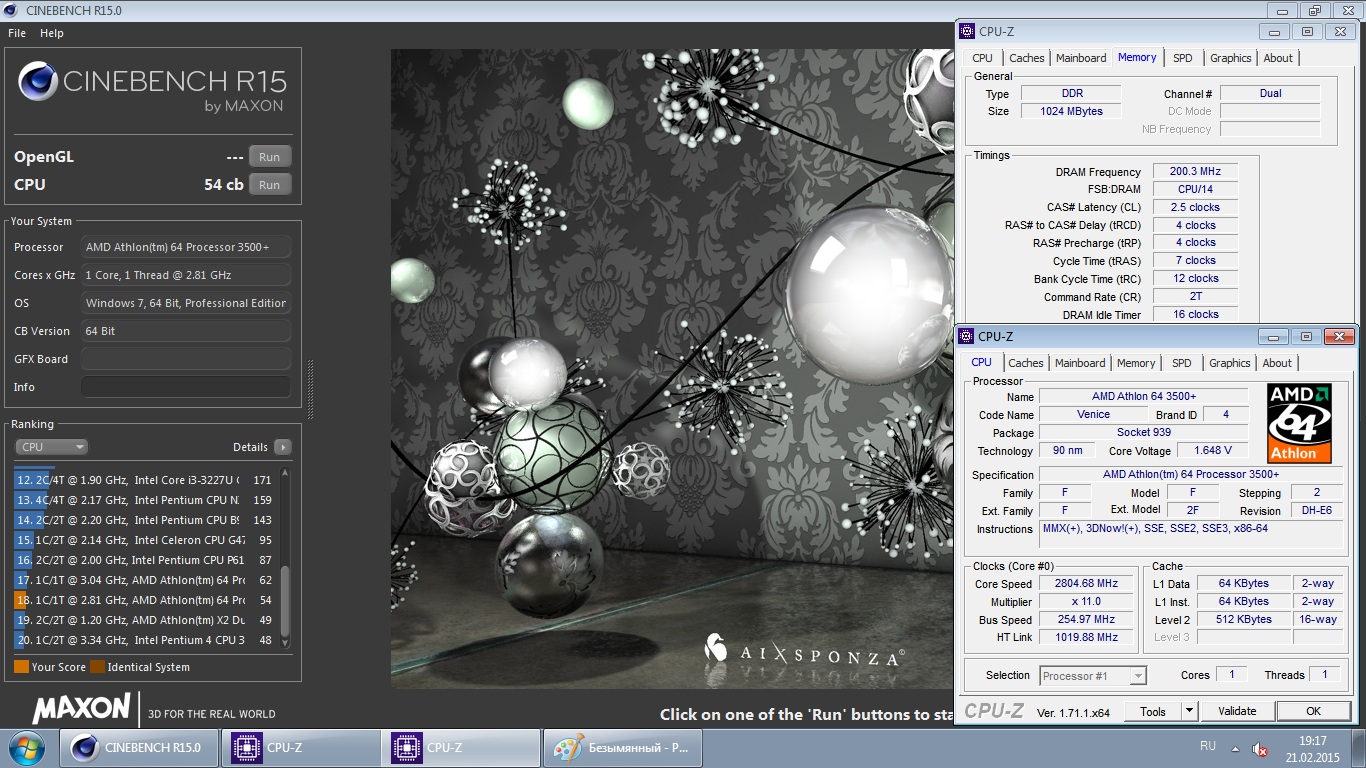
Task: Open SPD tab in lower CPU-Z window
Action: point(1181,363)
